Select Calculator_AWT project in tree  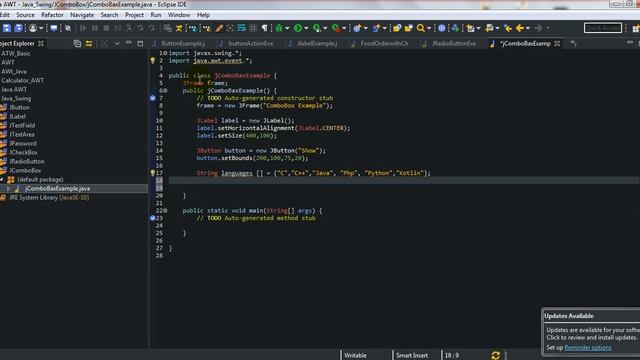pos(22,80)
